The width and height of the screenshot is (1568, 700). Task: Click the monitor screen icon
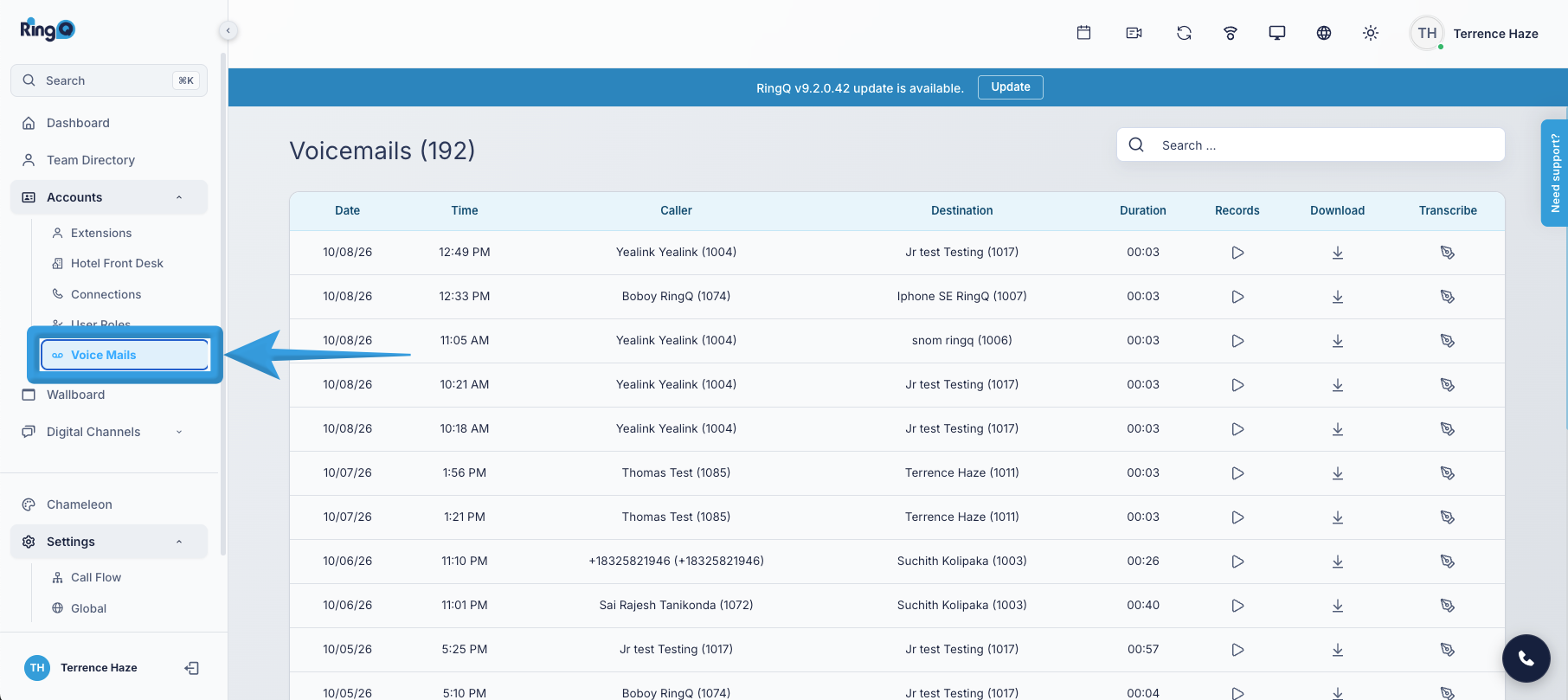coord(1277,33)
